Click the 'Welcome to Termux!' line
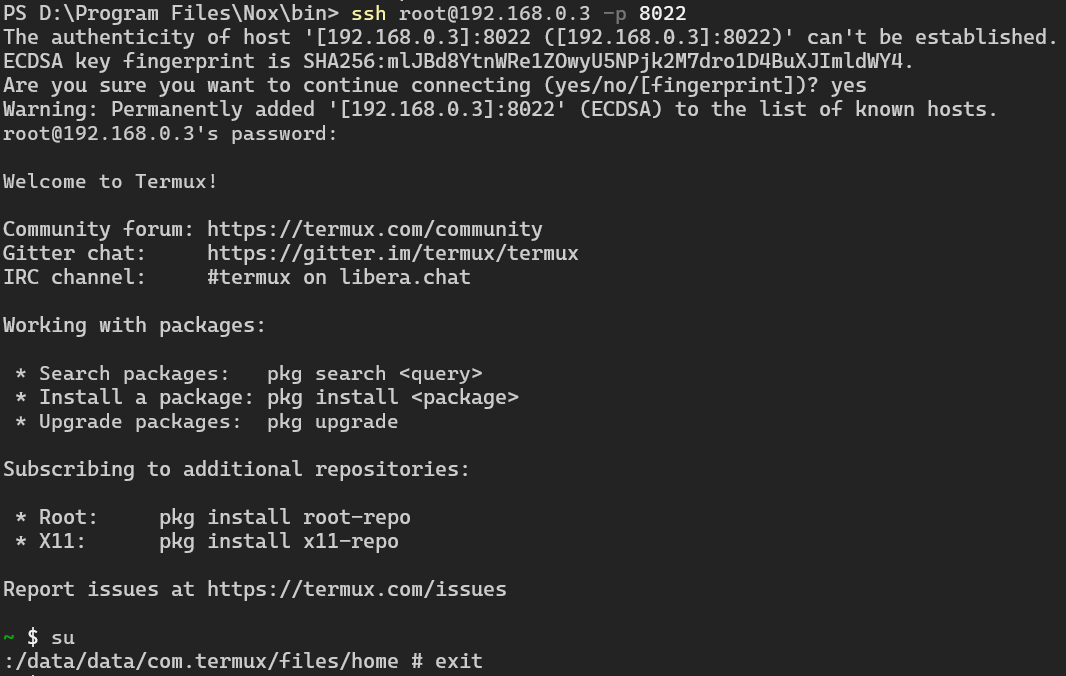This screenshot has height=676, width=1066. (110, 182)
